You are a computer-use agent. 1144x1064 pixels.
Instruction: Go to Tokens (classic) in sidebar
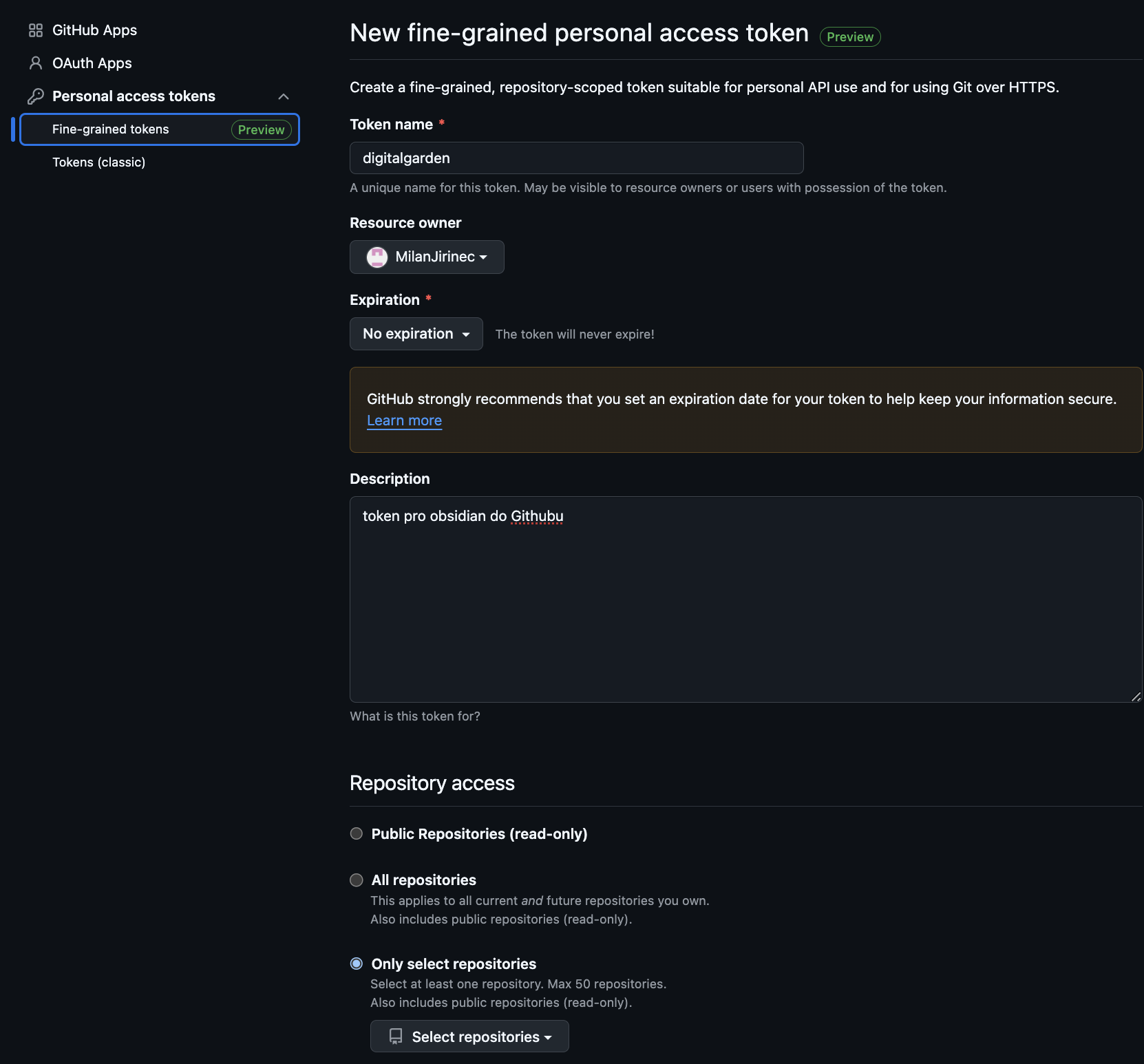[x=99, y=162]
